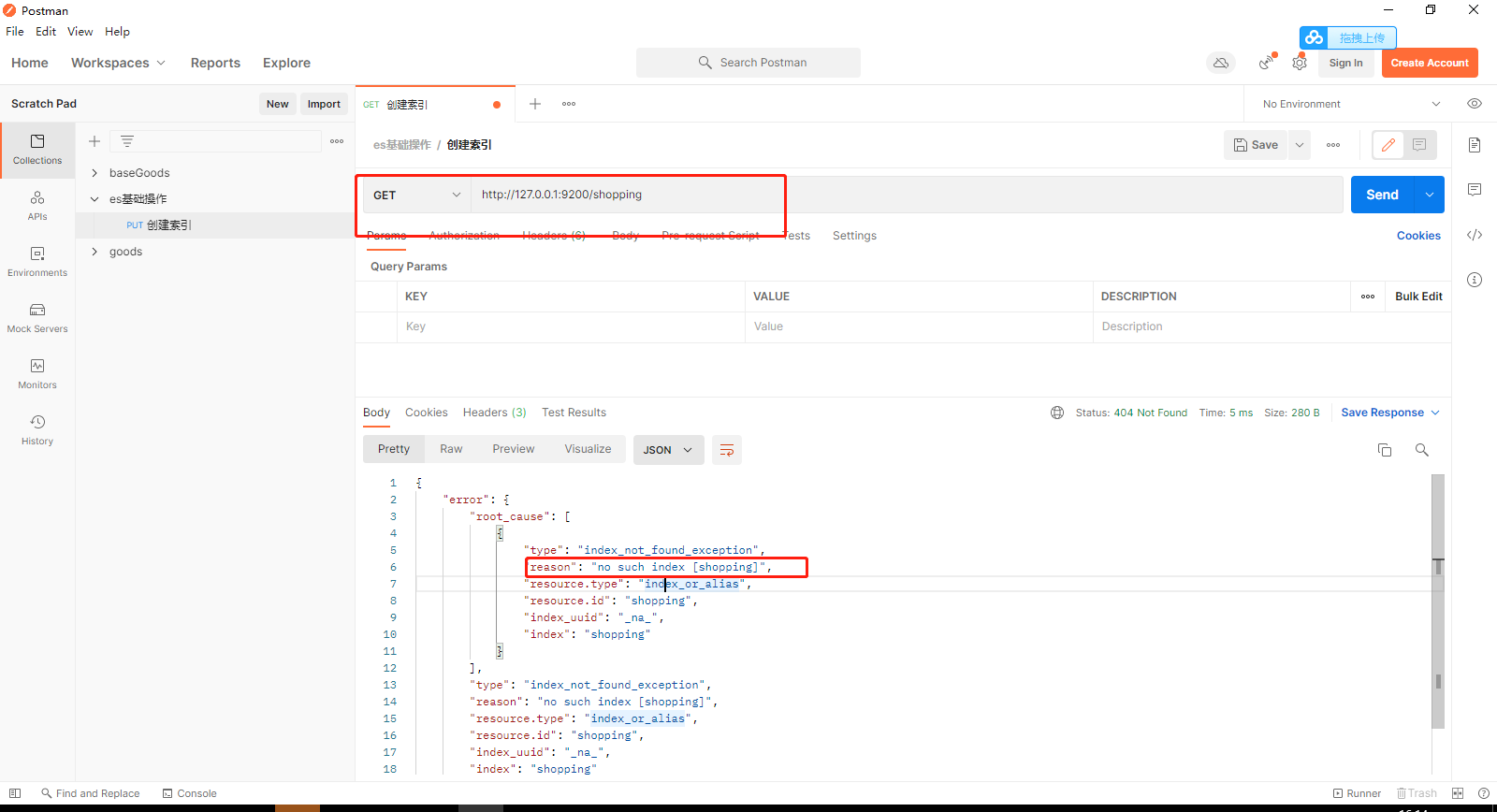The image size is (1497, 812).
Task: Open the Edit menu
Action: tap(46, 32)
